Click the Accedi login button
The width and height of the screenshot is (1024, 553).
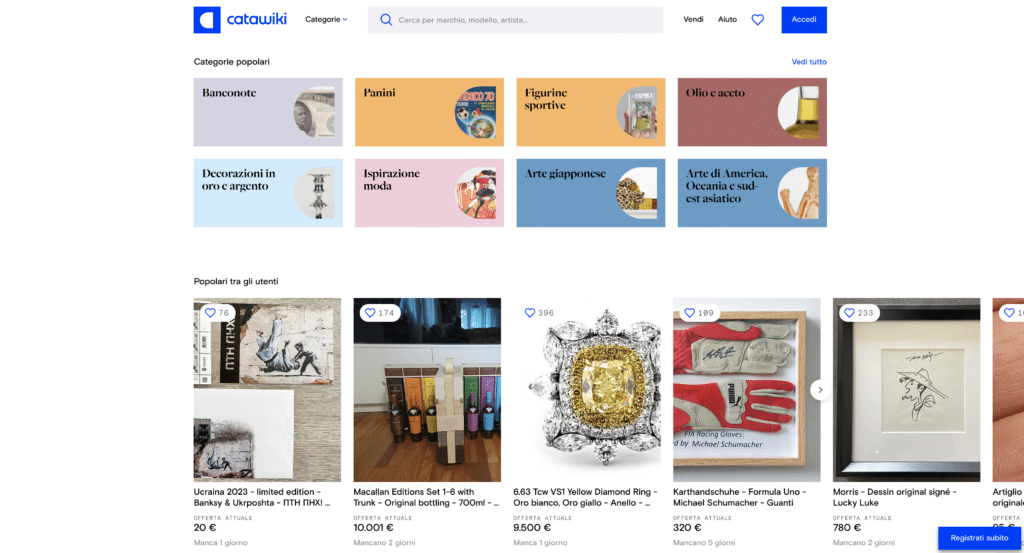pyautogui.click(x=803, y=20)
